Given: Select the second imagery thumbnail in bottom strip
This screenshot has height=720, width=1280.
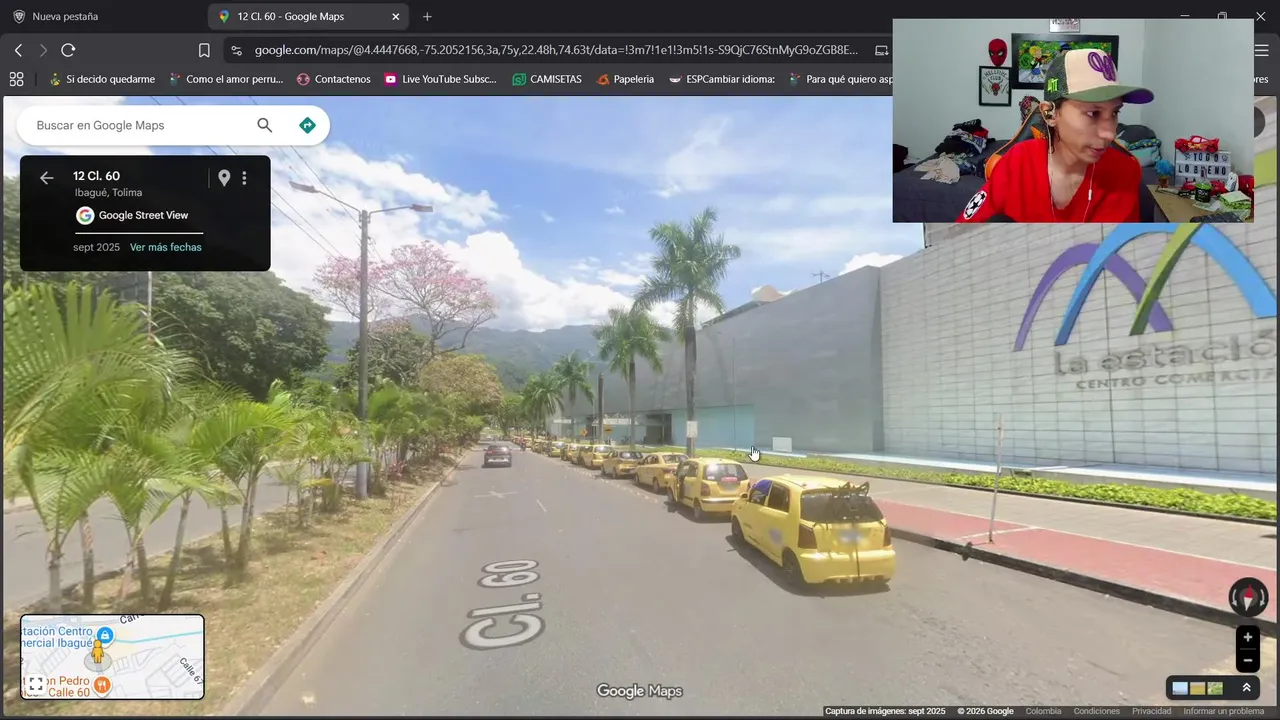Looking at the screenshot, I should (x=1197, y=688).
